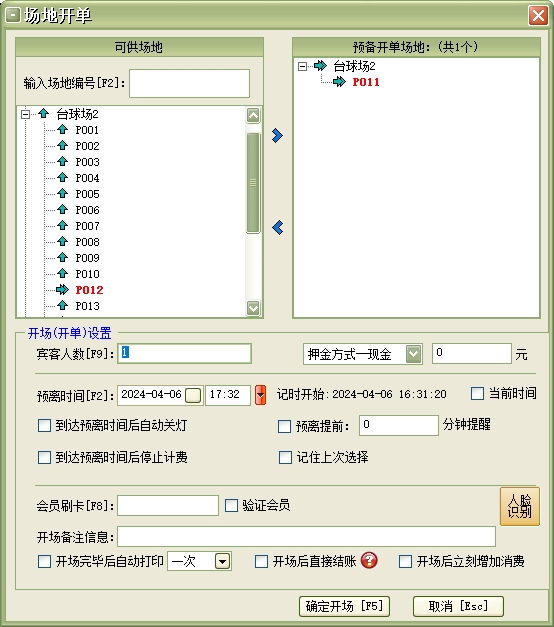Click the 确定开场 [F5] button
This screenshot has width=554, height=627.
(344, 607)
